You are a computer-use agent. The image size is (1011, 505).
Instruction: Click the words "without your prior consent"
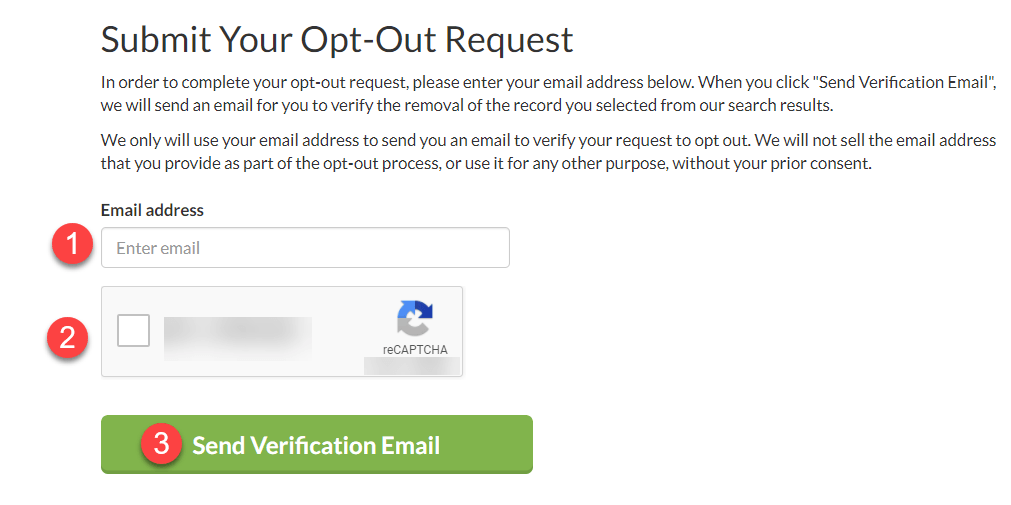pos(772,164)
